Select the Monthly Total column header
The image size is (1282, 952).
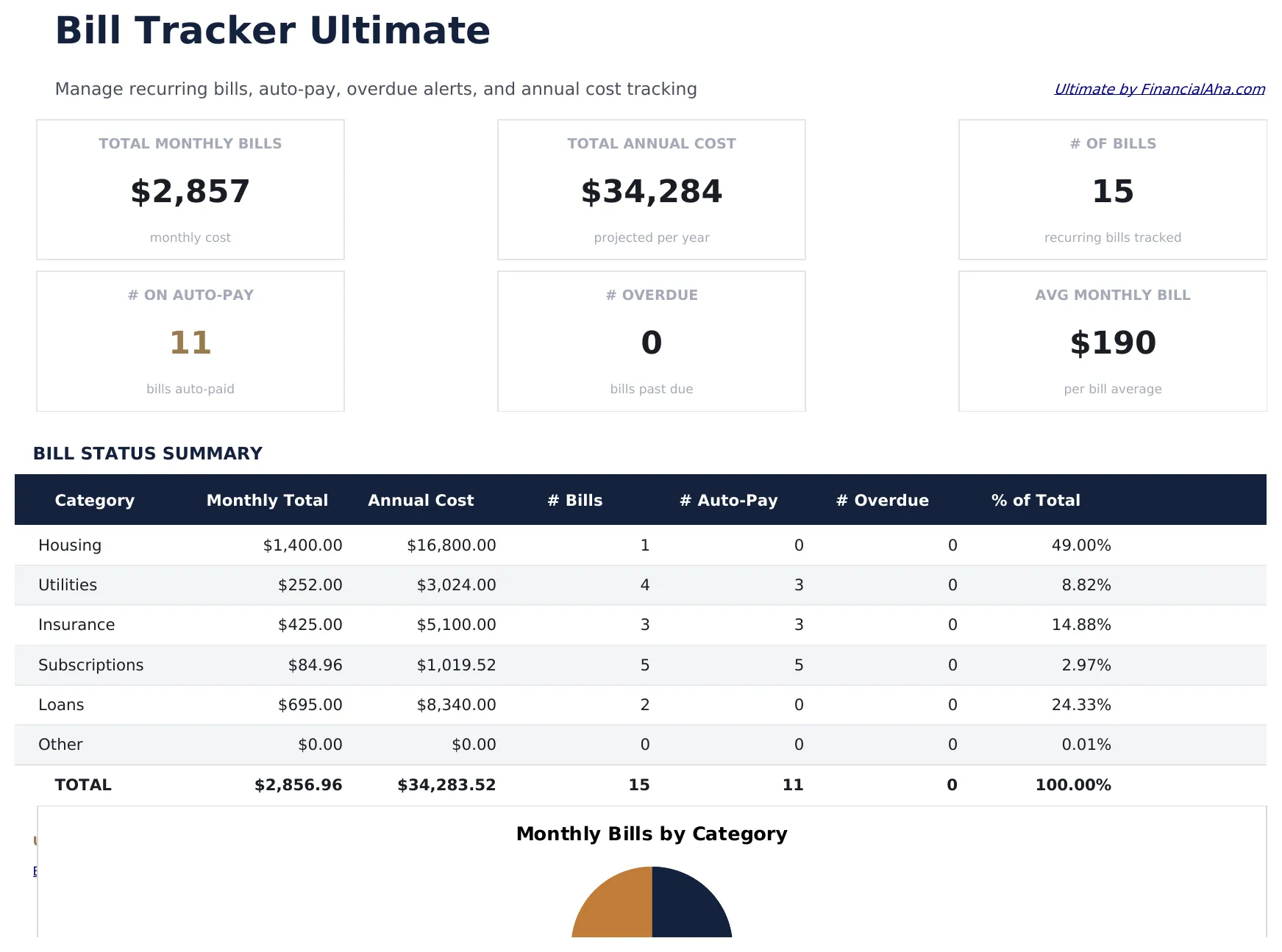[x=267, y=500]
